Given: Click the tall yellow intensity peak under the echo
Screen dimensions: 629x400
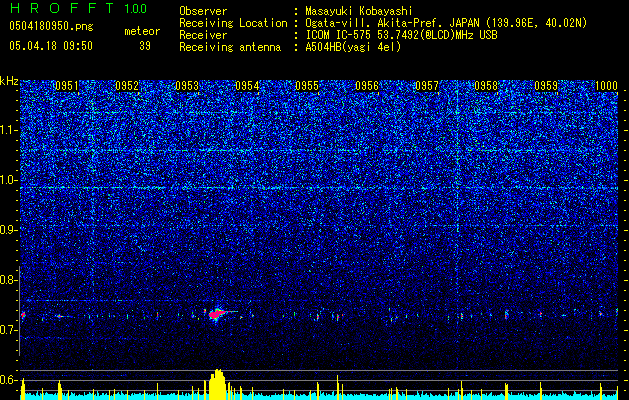Looking at the screenshot, I should coord(217,384).
